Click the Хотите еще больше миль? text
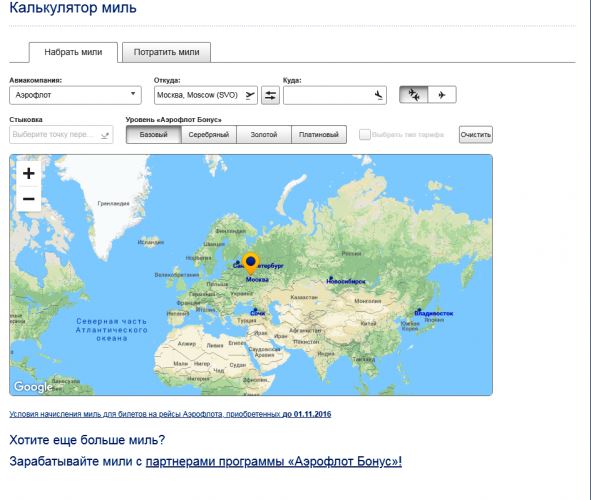The width and height of the screenshot is (591, 500). pyautogui.click(x=87, y=440)
